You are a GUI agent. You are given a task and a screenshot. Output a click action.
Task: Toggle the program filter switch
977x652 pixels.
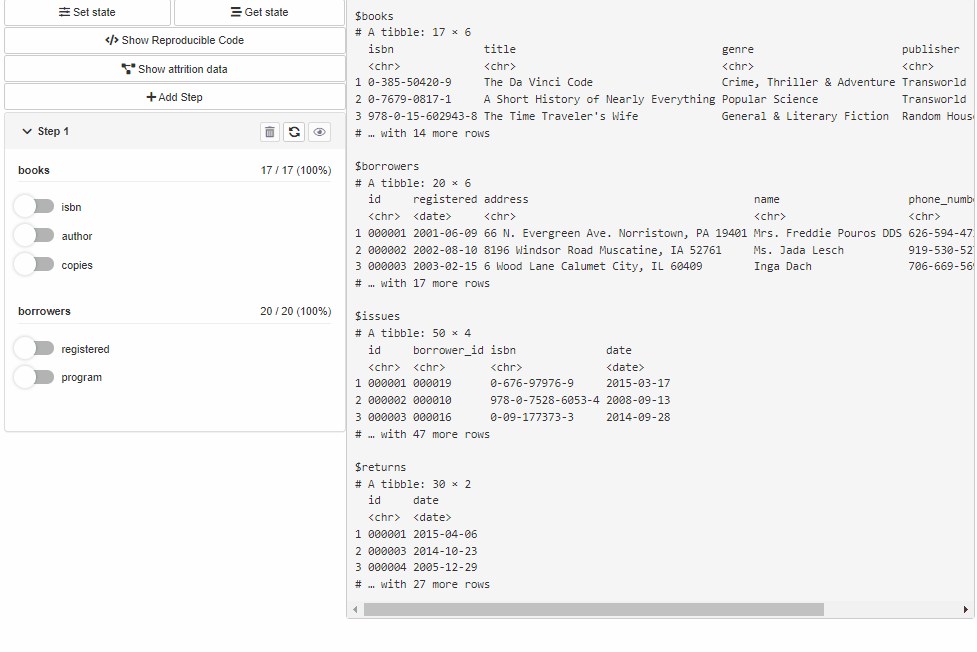coord(34,377)
